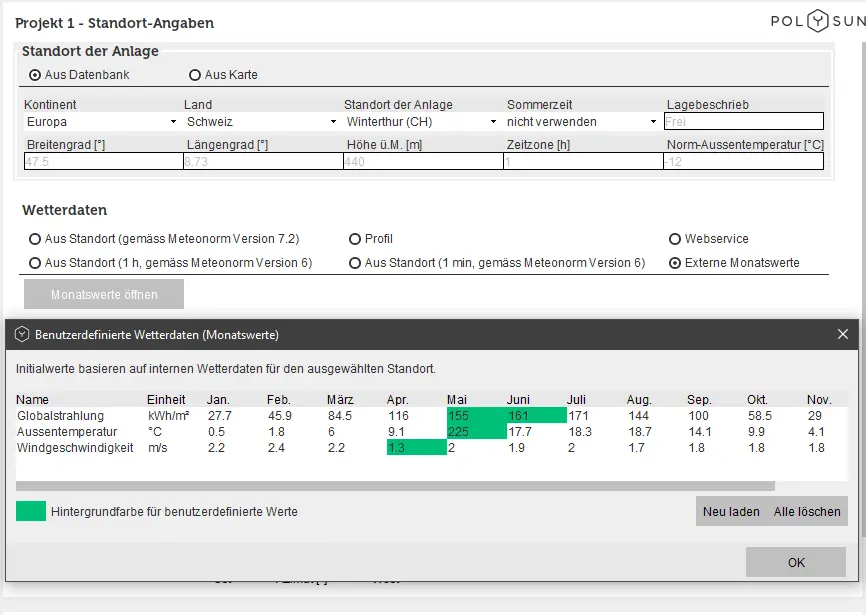Select Aug. Globalstrahlung value 144
866x615 pixels.
point(638,416)
